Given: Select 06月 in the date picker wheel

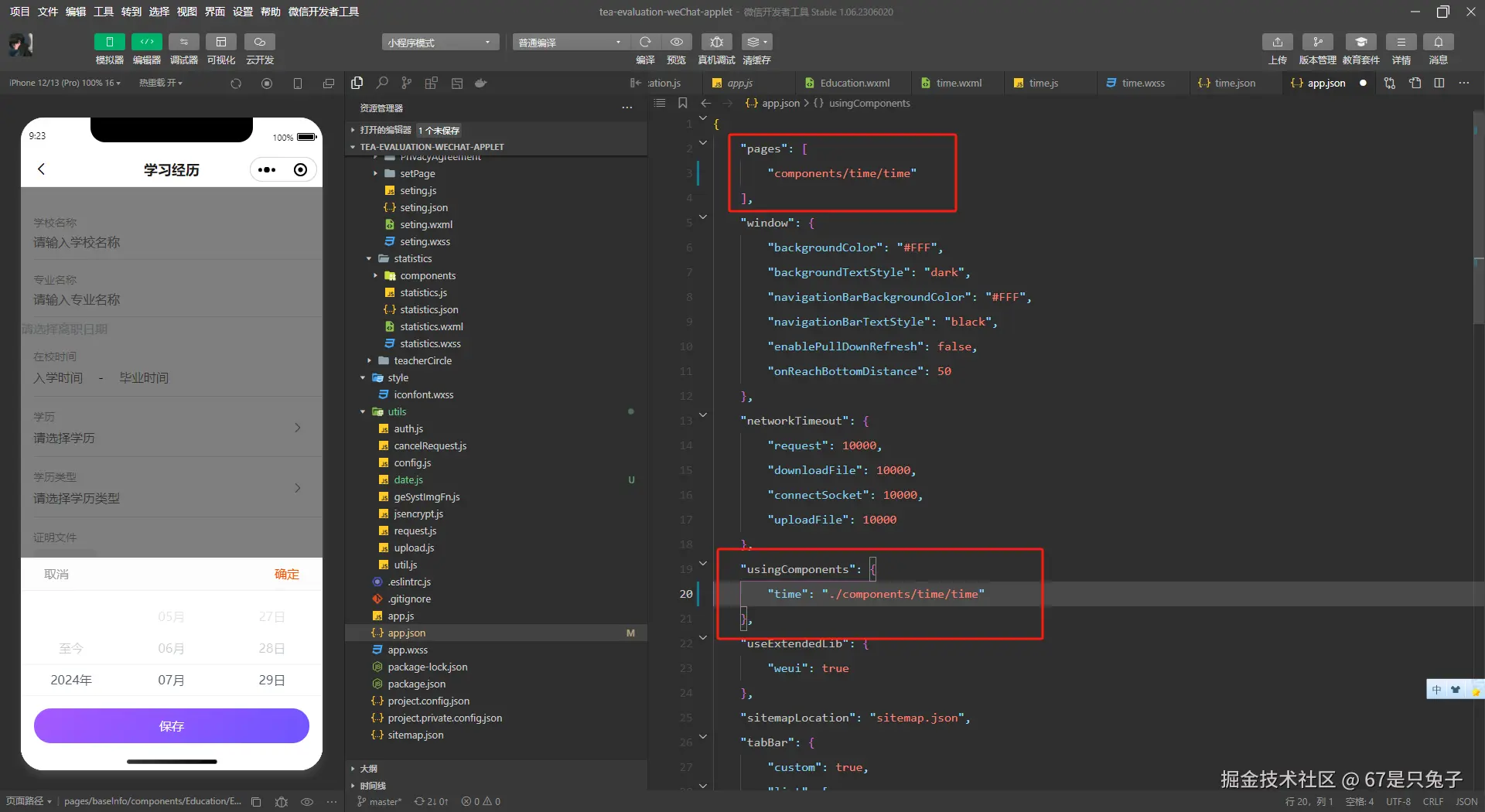Looking at the screenshot, I should pos(171,648).
